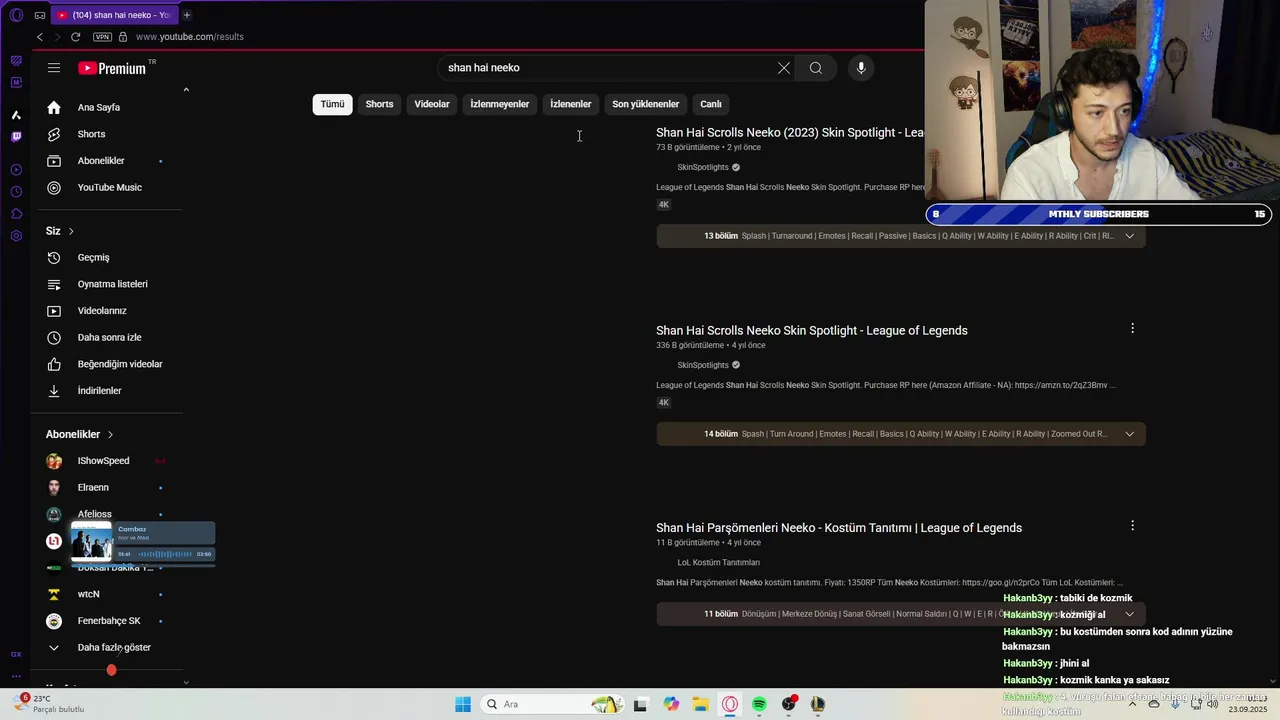The height and width of the screenshot is (720, 1280).
Task: Select the Videolar filter chip
Action: coord(432,104)
